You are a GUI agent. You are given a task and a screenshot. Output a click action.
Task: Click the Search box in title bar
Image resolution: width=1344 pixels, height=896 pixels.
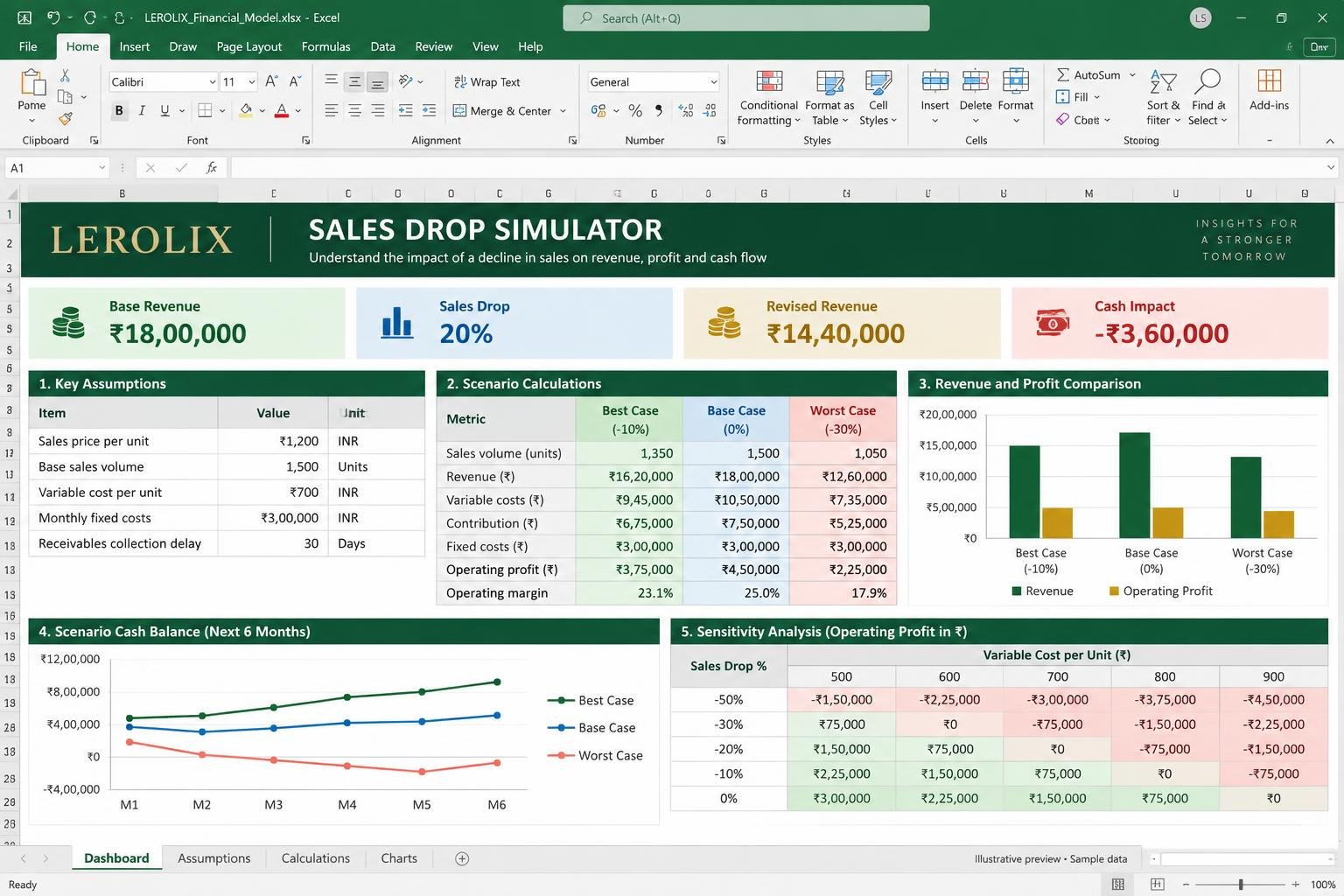[x=746, y=17]
